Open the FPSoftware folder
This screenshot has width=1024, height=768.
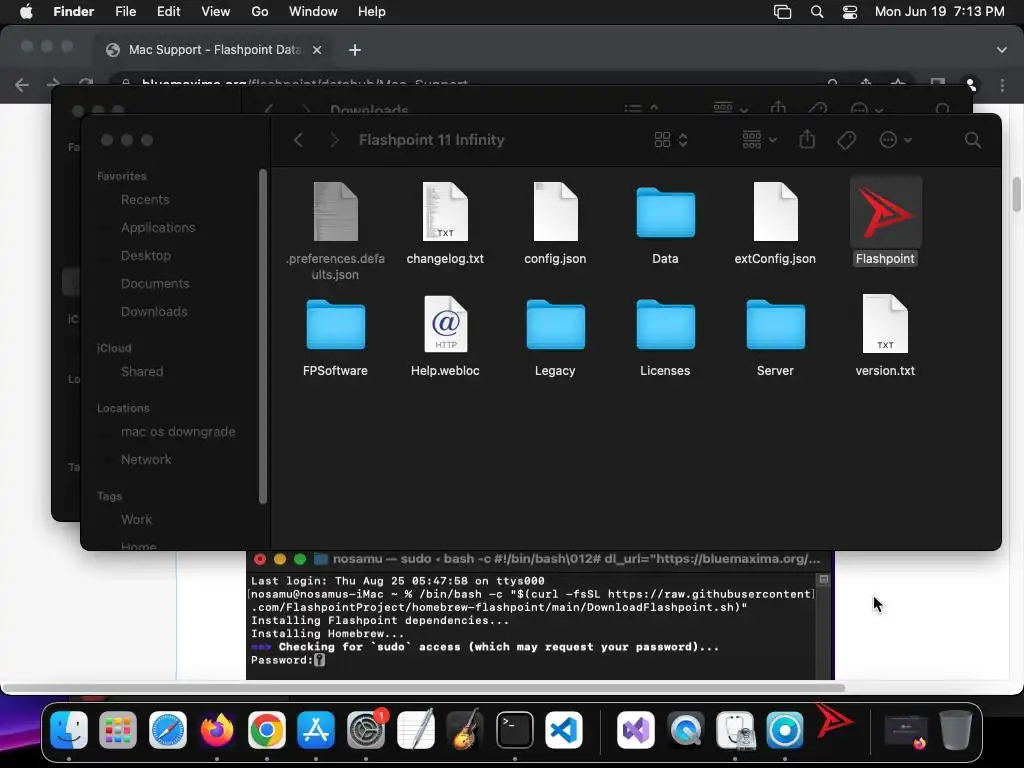335,325
